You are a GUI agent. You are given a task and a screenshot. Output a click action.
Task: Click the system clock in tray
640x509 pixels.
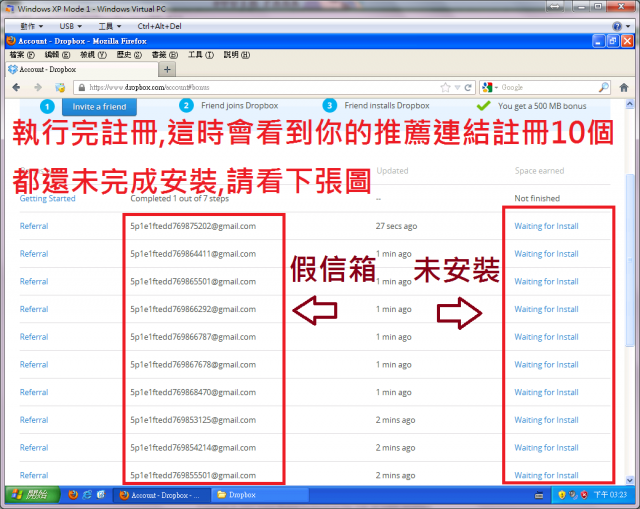tap(610, 495)
